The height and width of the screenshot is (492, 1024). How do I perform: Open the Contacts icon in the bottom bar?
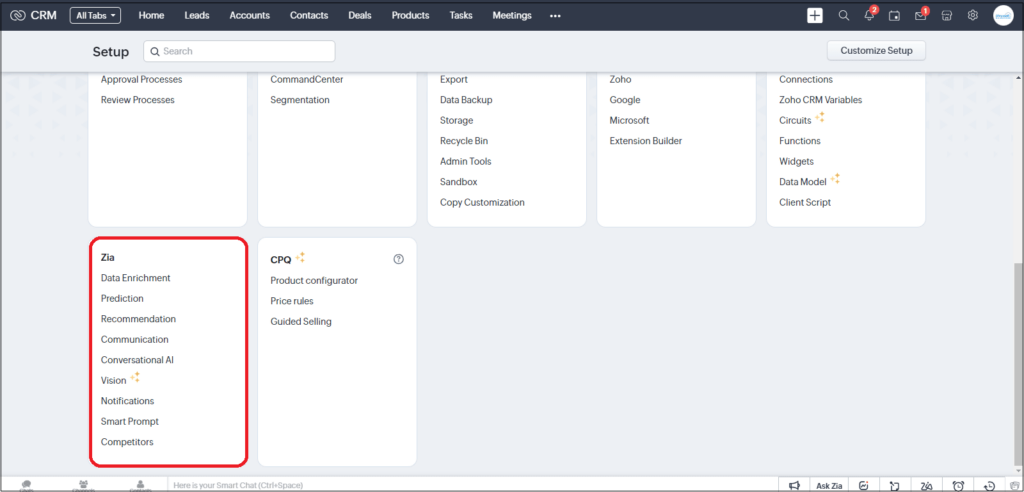click(x=139, y=485)
